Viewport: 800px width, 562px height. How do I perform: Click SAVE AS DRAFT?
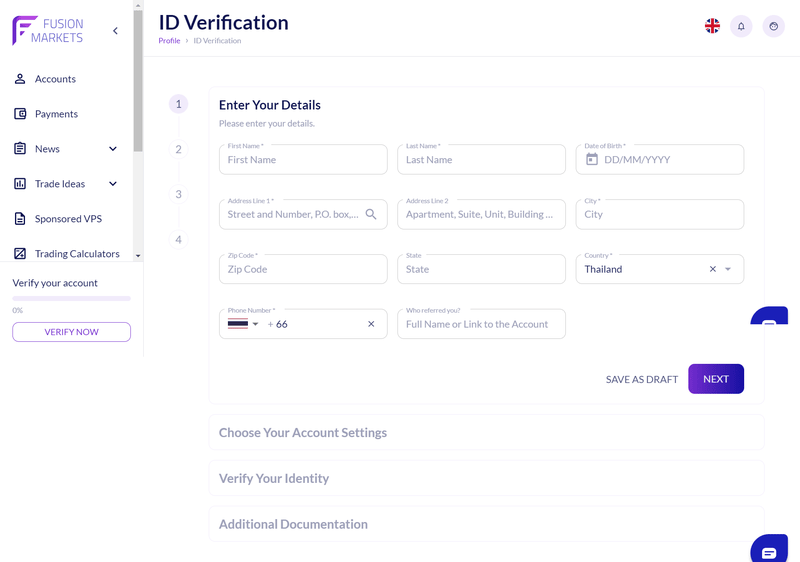coord(642,379)
